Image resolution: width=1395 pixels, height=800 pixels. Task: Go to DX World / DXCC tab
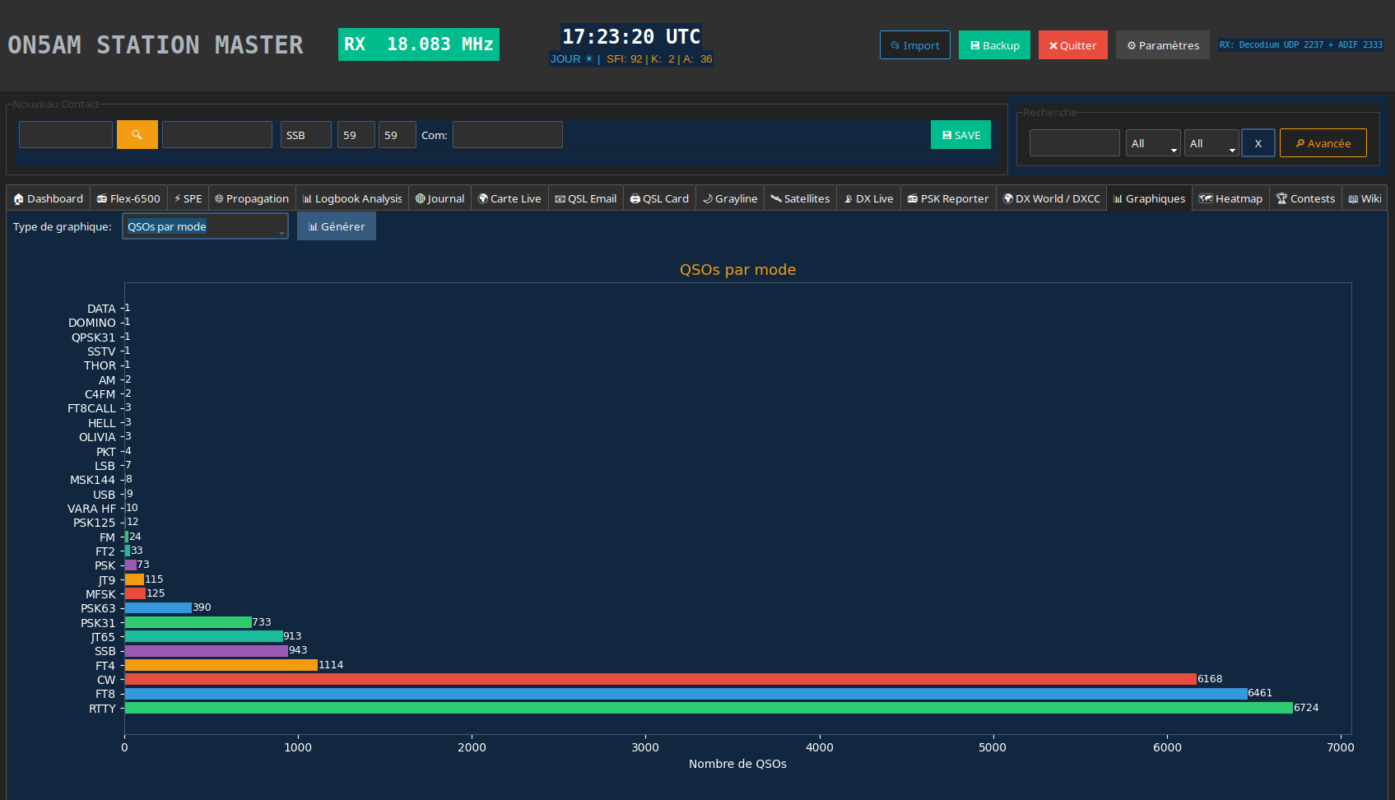pyautogui.click(x=1051, y=199)
